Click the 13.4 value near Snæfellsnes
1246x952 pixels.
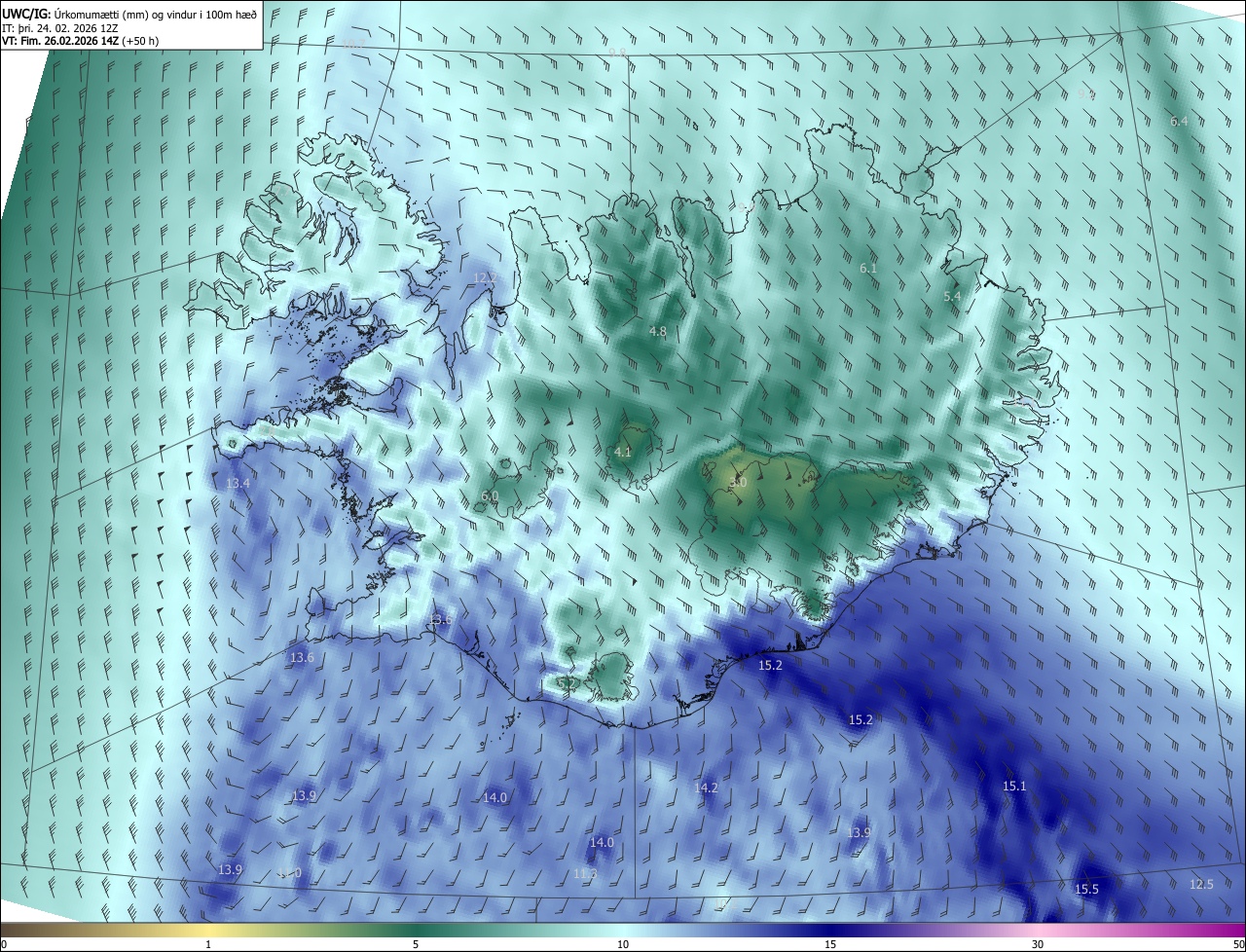(x=238, y=484)
